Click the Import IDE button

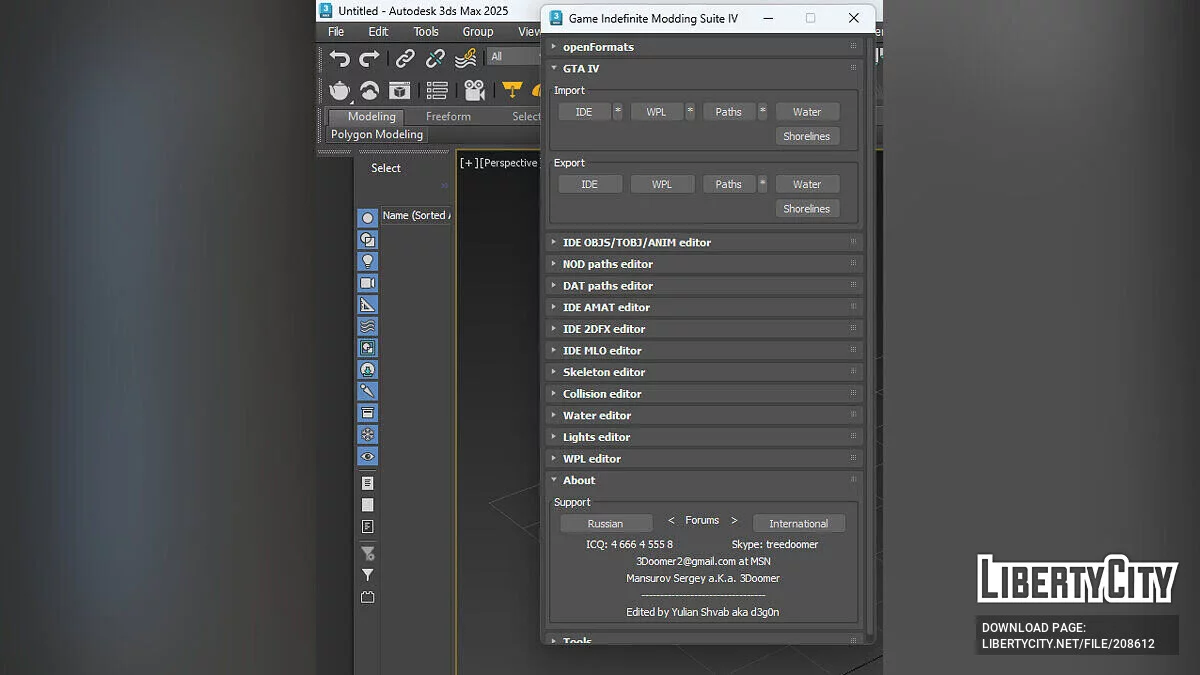pos(584,112)
